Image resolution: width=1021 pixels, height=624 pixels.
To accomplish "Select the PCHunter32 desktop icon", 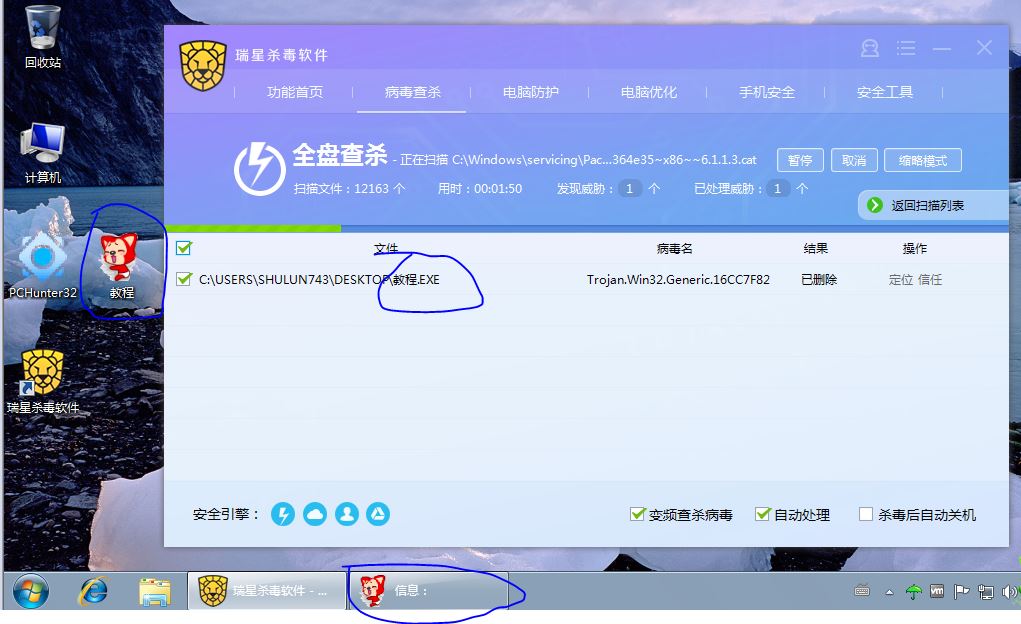I will click(x=43, y=266).
